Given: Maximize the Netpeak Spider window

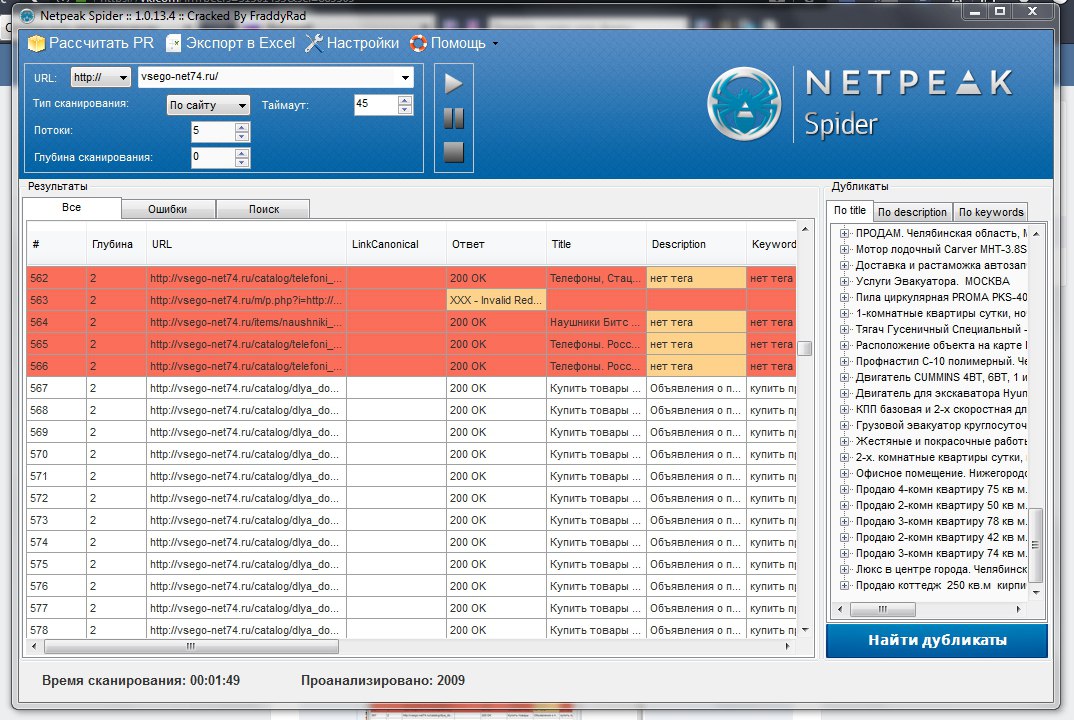Looking at the screenshot, I should (1000, 11).
